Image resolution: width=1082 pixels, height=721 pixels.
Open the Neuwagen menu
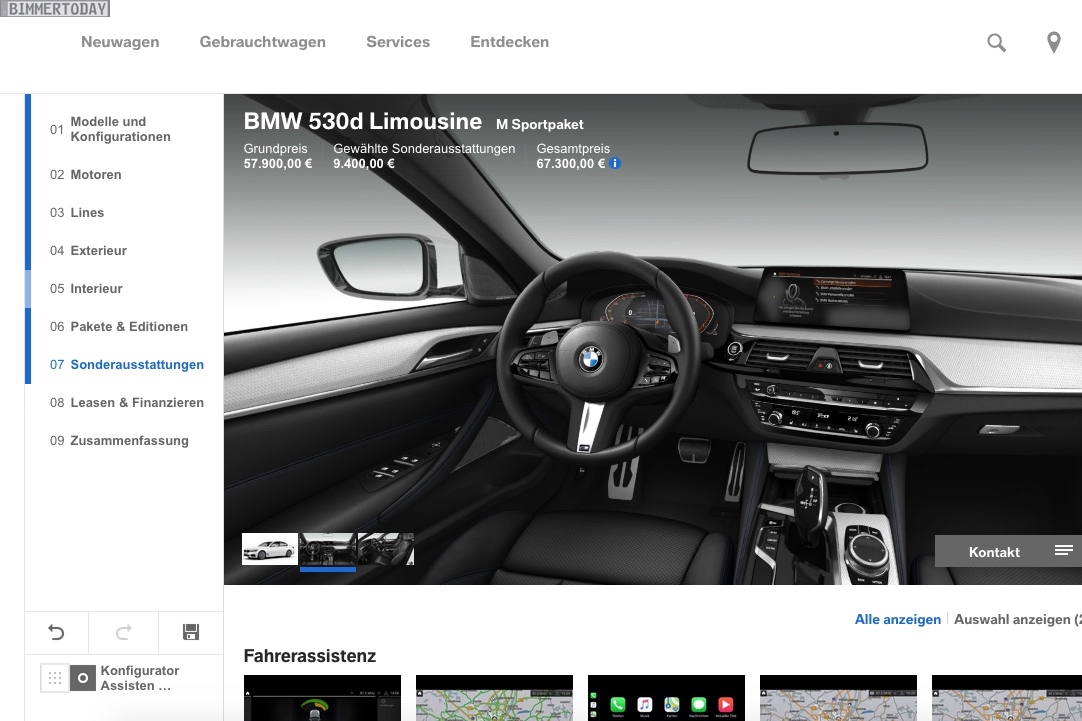pos(120,42)
